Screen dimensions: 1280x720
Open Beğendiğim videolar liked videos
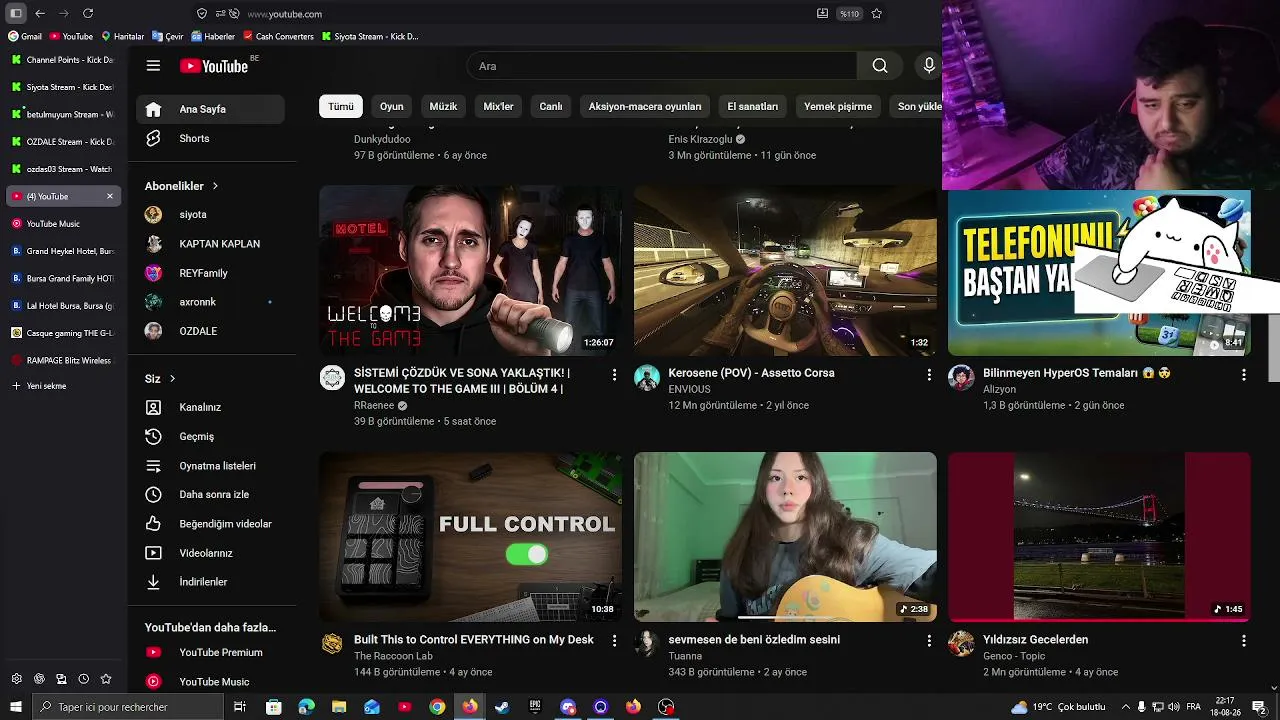tap(210, 524)
